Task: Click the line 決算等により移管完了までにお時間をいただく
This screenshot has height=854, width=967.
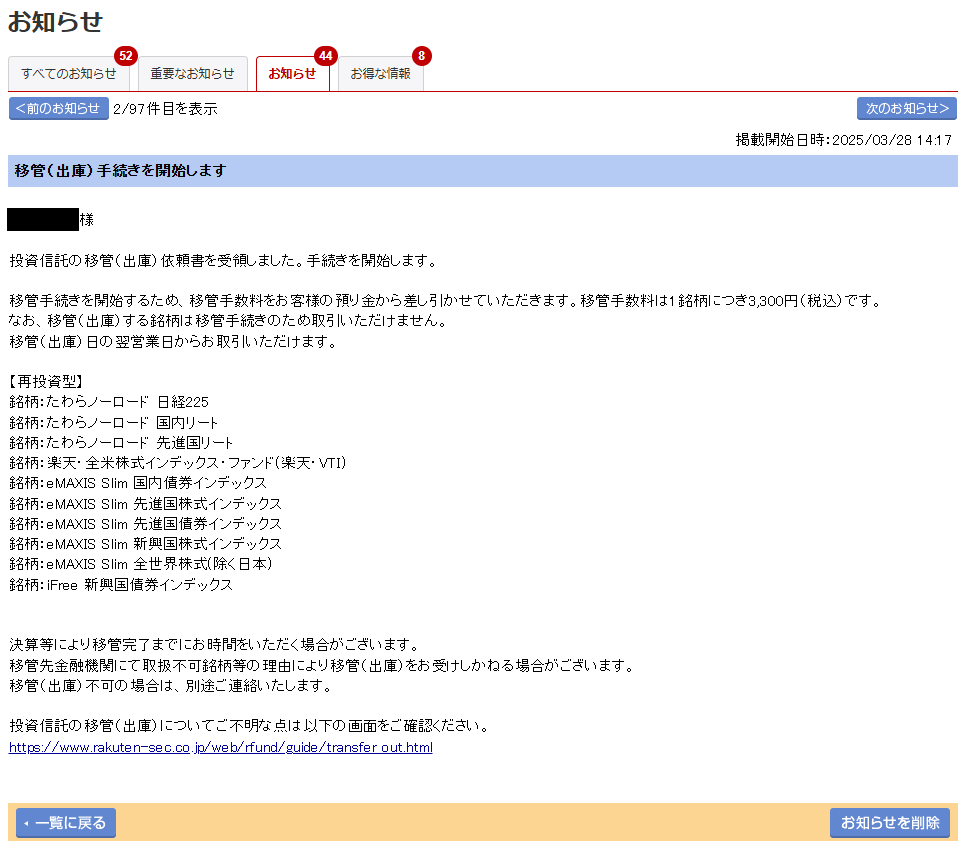Action: tap(215, 645)
